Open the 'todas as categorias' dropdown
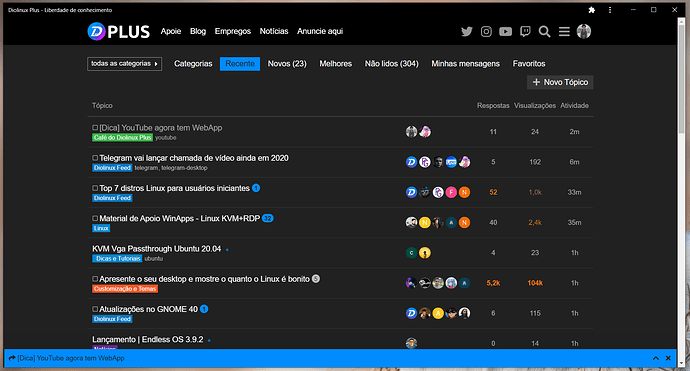The width and height of the screenshot is (690, 371). pyautogui.click(x=125, y=64)
